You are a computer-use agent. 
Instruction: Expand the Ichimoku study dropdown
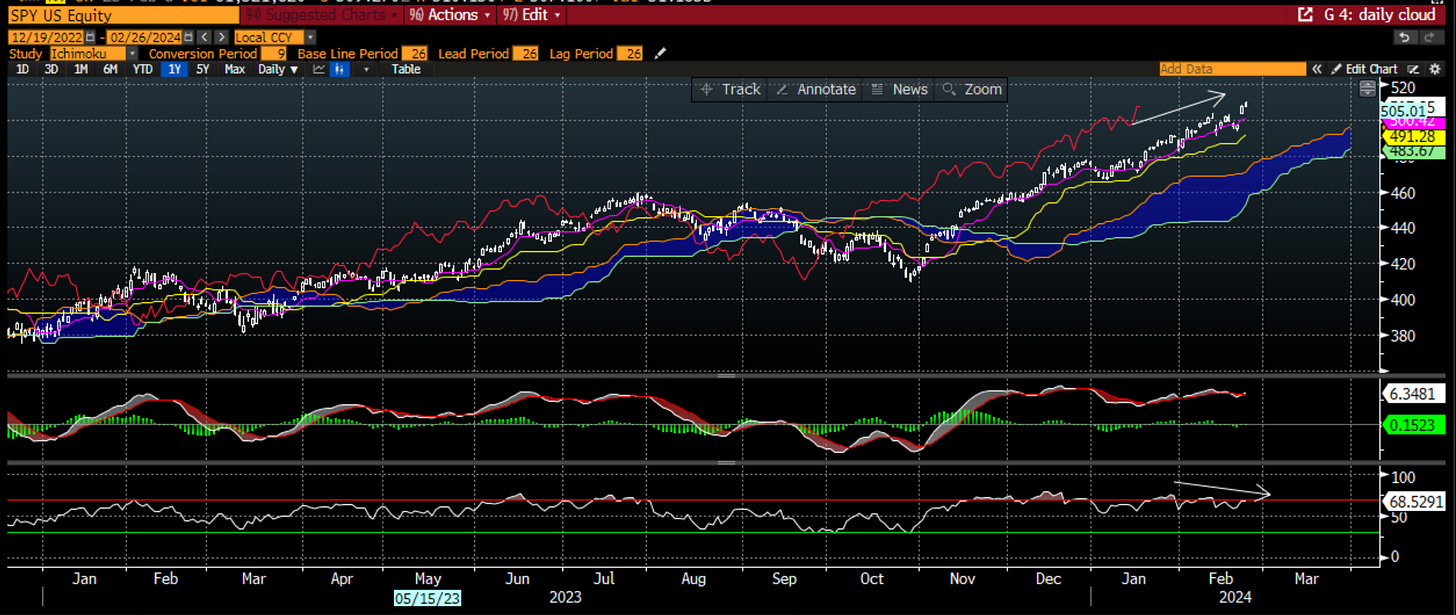[x=132, y=53]
